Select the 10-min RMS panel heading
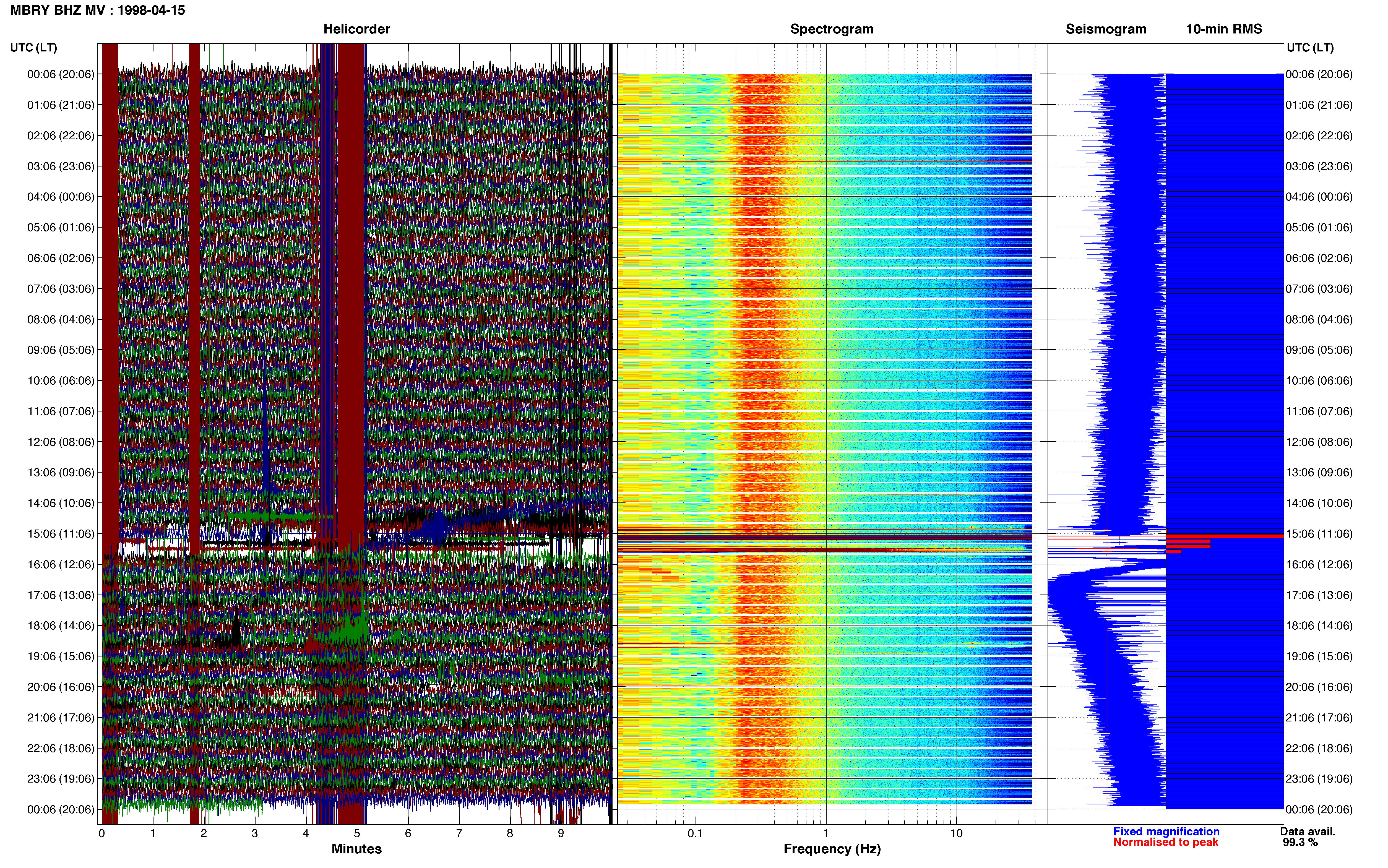Image resolution: width=1388 pixels, height=868 pixels. point(1224,29)
